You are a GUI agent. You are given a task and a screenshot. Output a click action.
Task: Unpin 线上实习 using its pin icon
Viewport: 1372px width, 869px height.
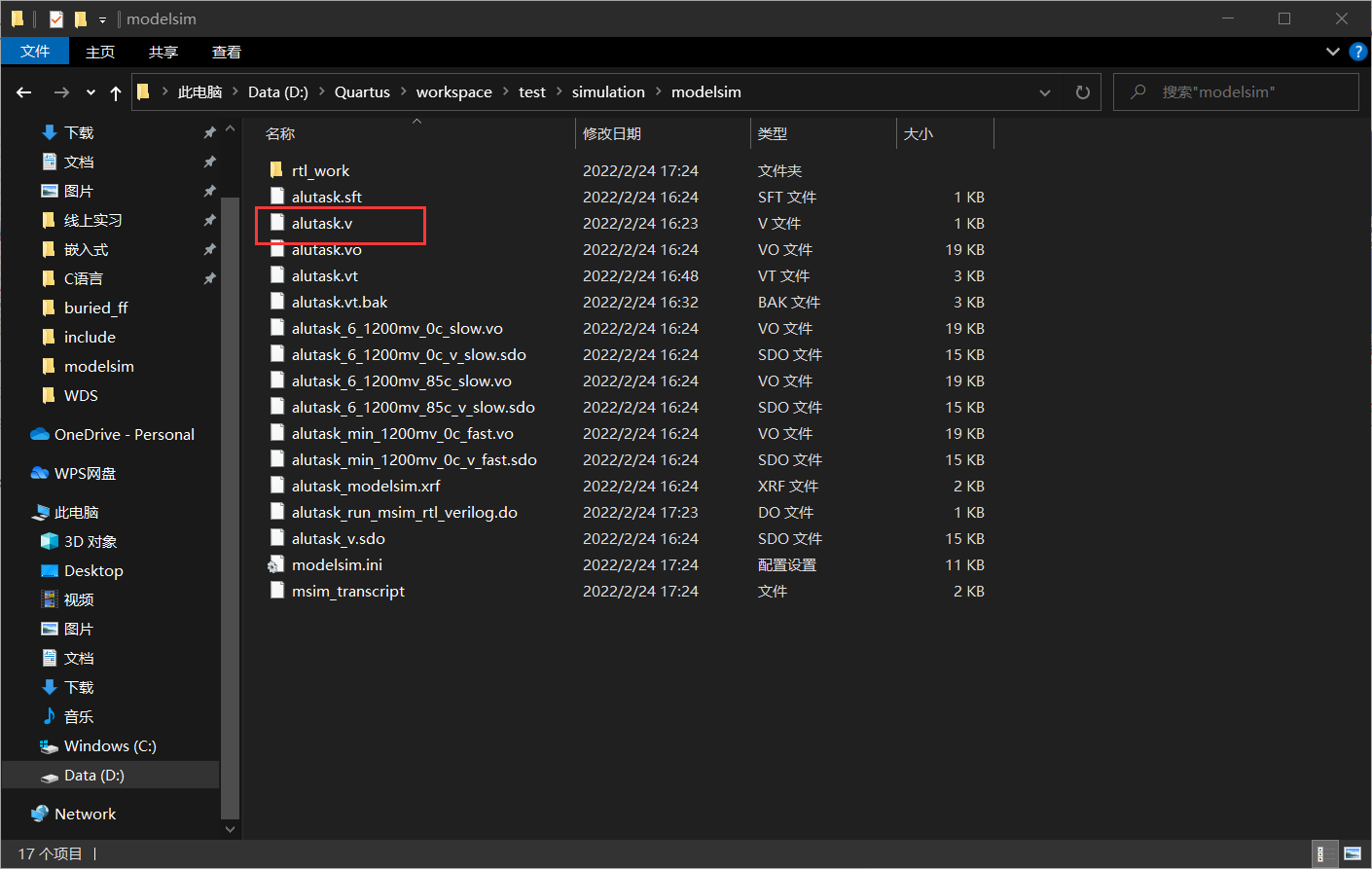click(x=209, y=220)
